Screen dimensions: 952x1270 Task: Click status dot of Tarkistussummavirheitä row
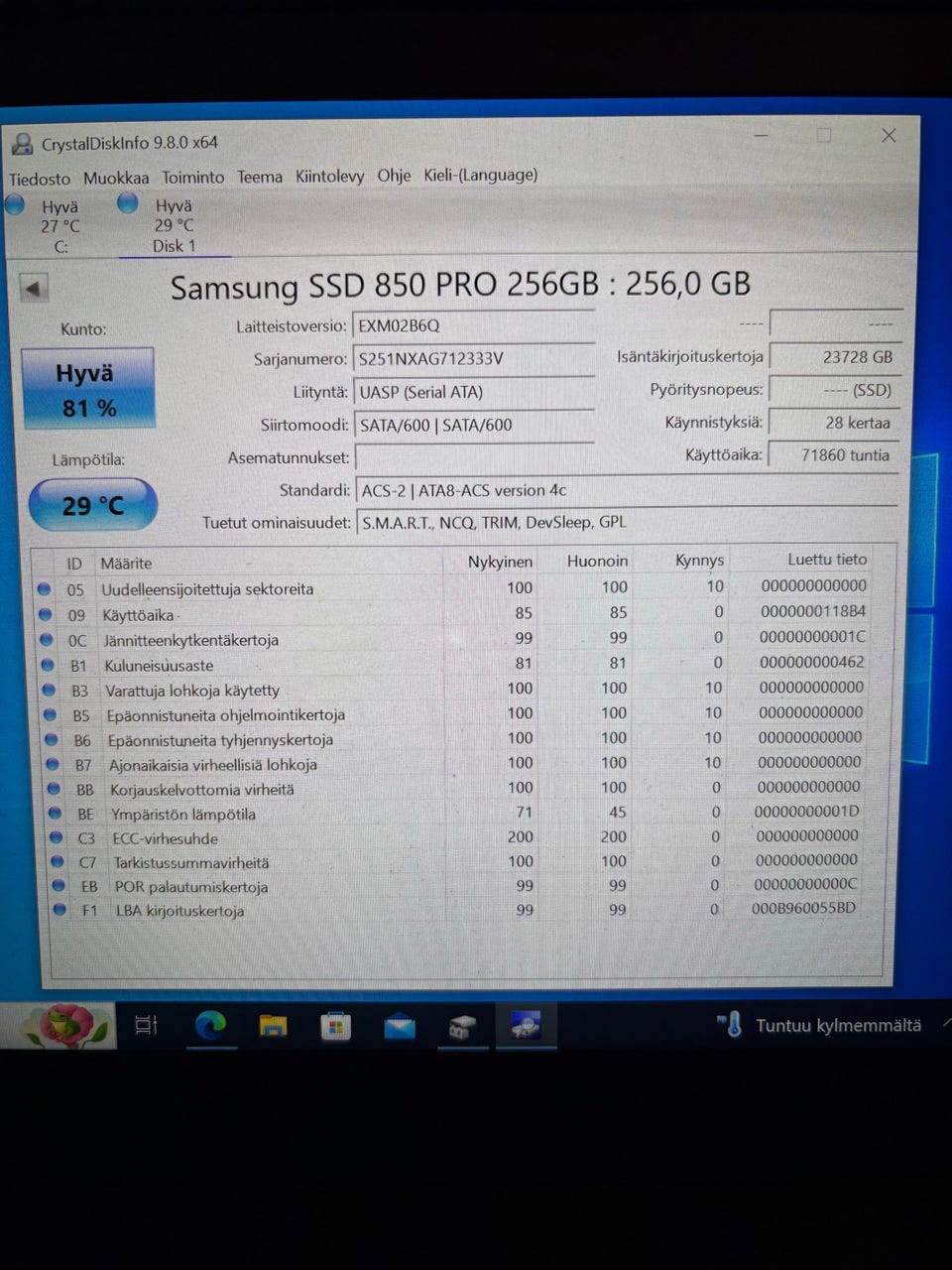pos(58,862)
